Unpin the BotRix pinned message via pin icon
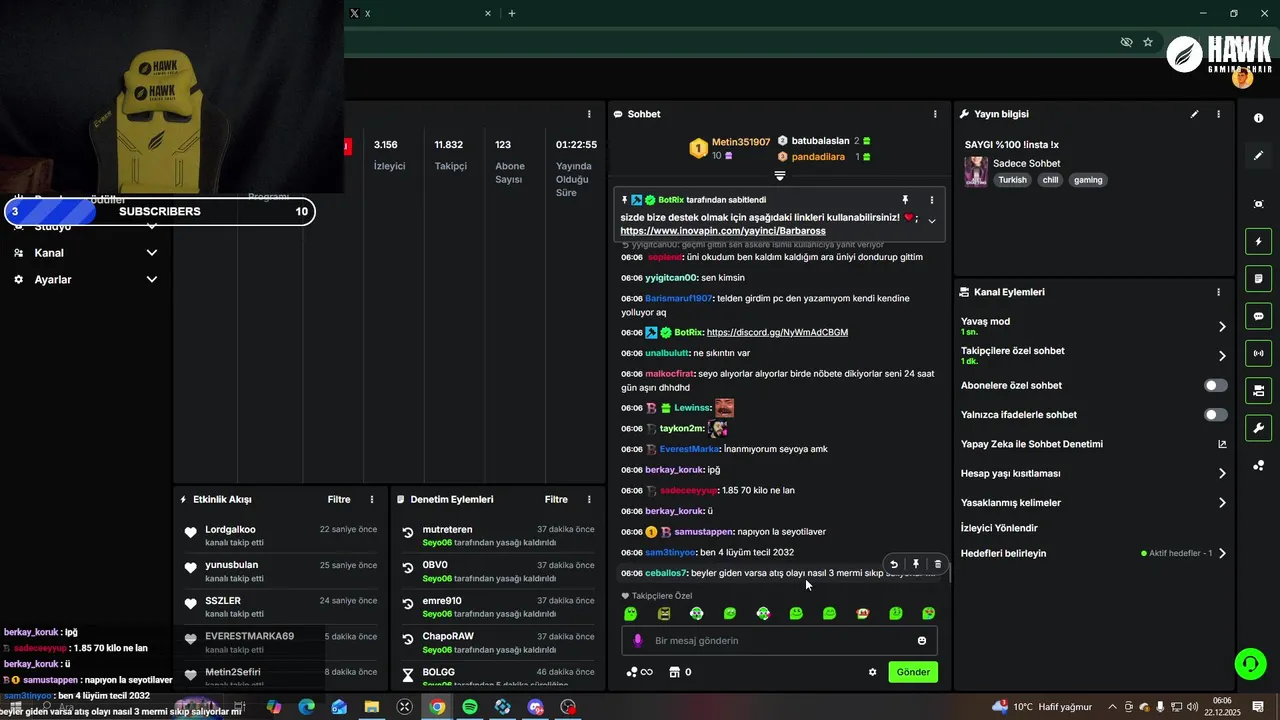 tap(906, 200)
